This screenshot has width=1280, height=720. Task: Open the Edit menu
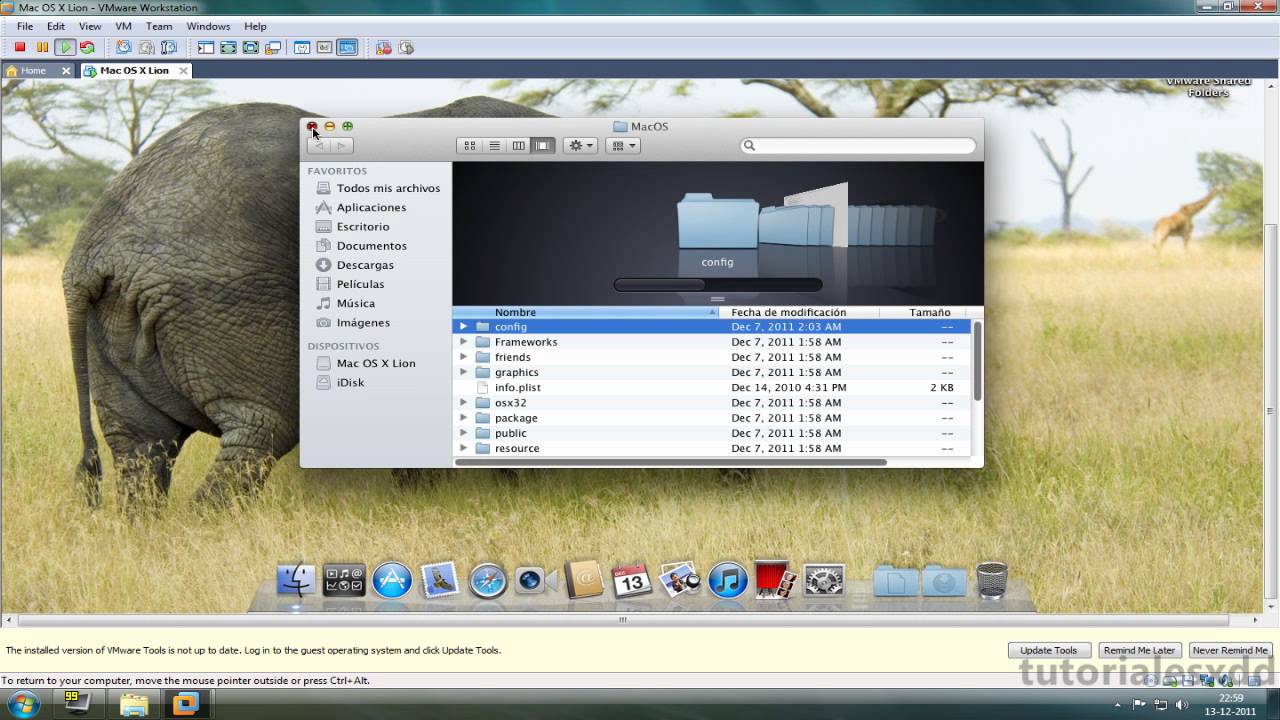click(x=56, y=26)
